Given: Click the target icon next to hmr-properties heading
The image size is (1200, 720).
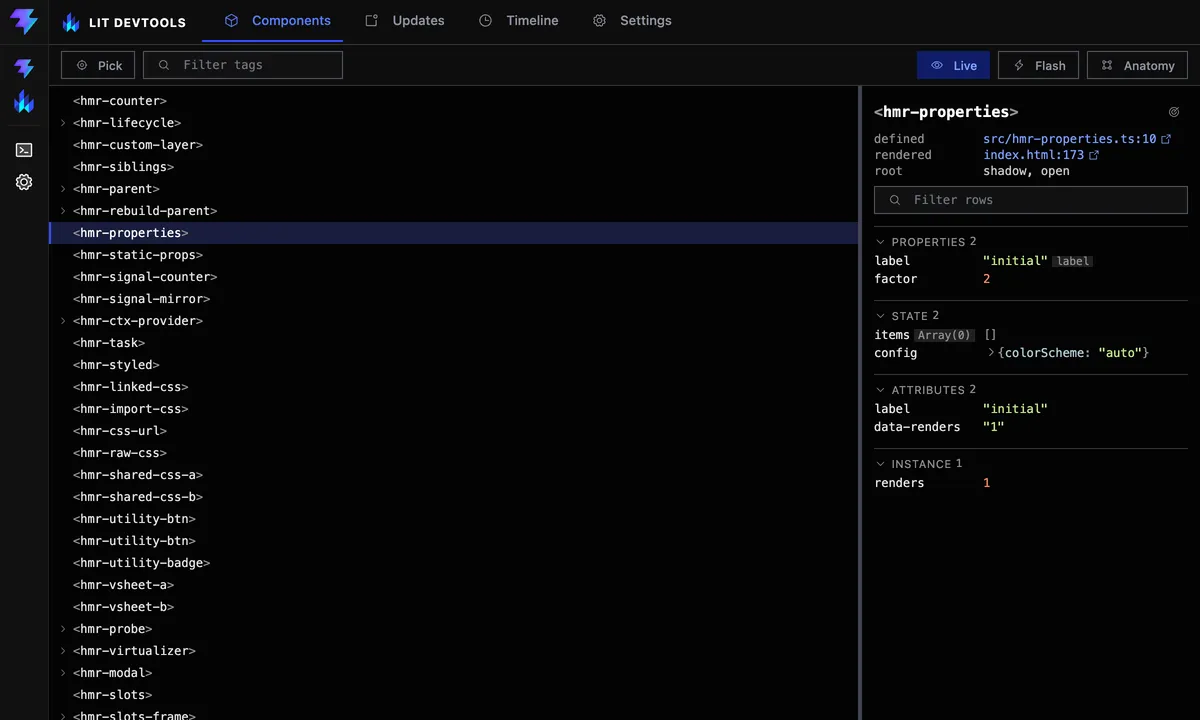Looking at the screenshot, I should [x=1174, y=112].
